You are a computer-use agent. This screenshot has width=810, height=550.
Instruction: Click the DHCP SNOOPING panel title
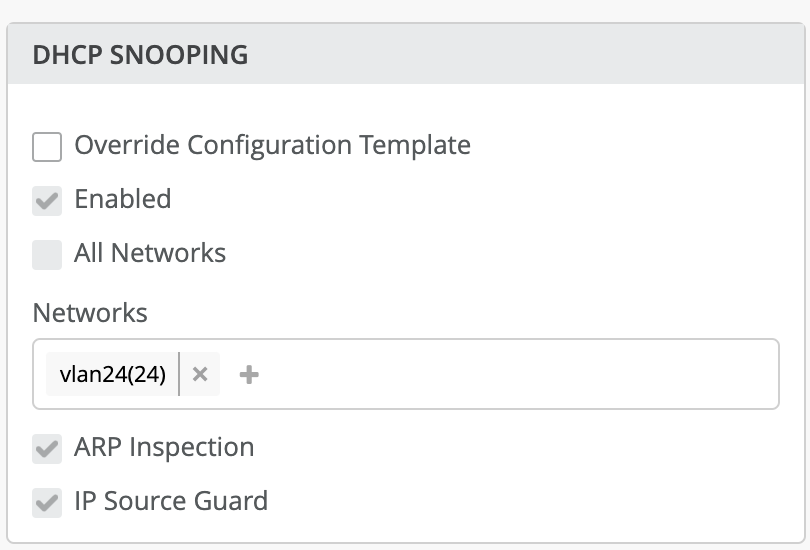click(x=140, y=54)
